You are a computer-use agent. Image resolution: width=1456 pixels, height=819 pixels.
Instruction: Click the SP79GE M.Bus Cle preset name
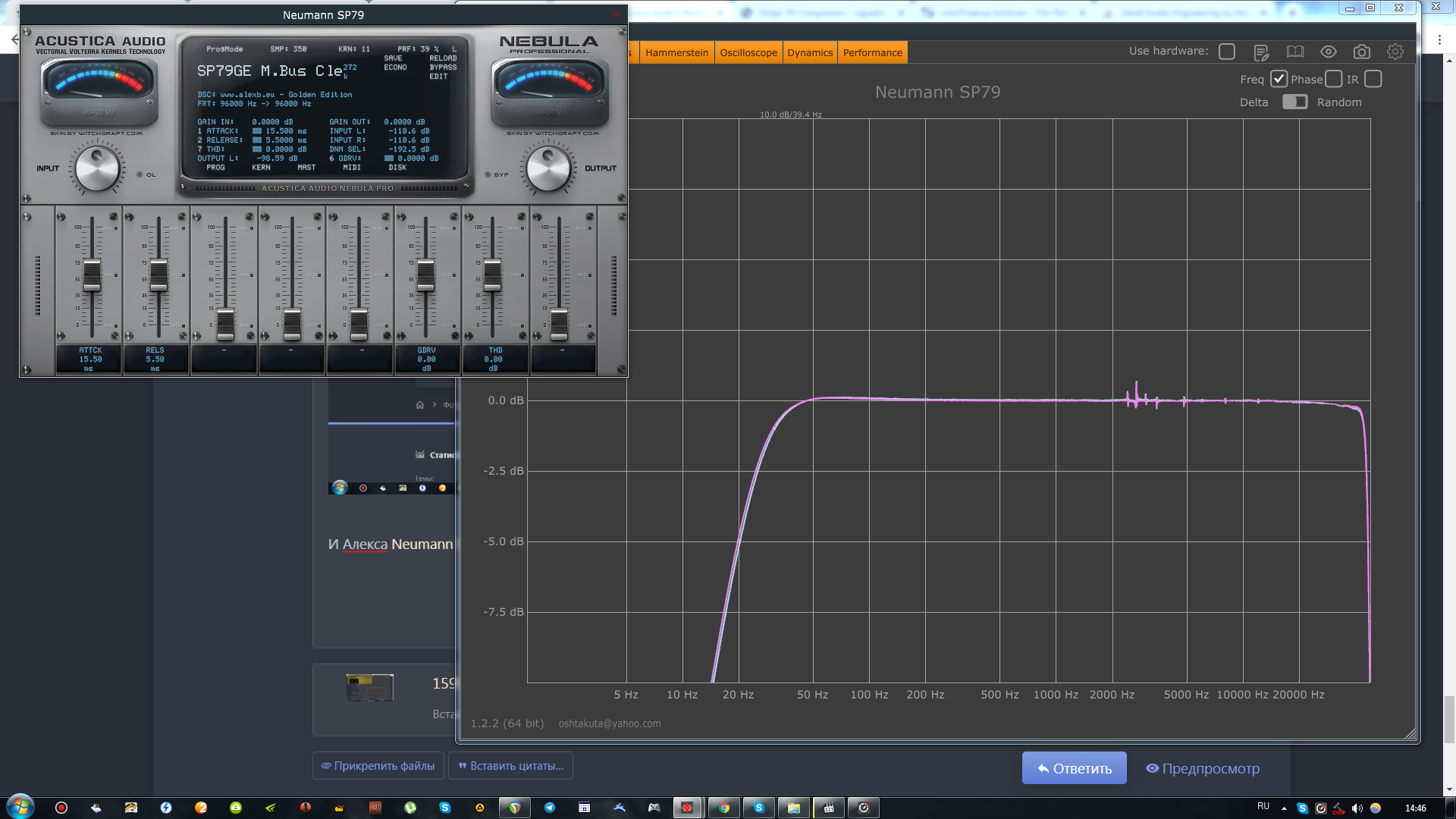[269, 71]
